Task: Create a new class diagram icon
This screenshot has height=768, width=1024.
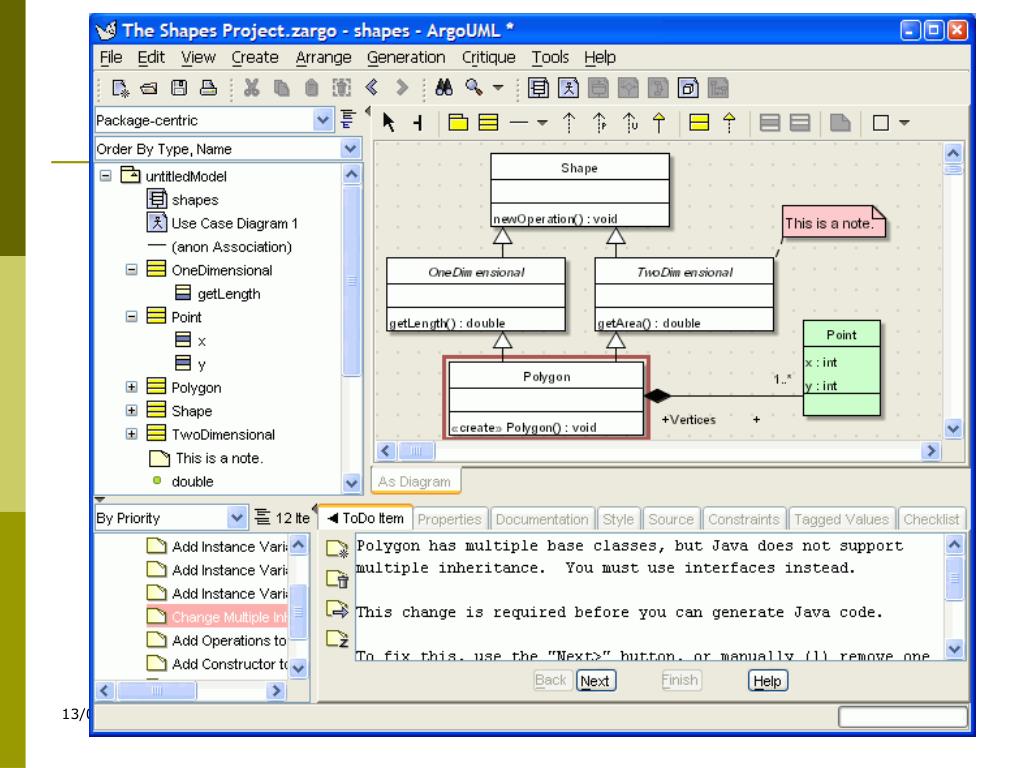Action: pos(538,88)
